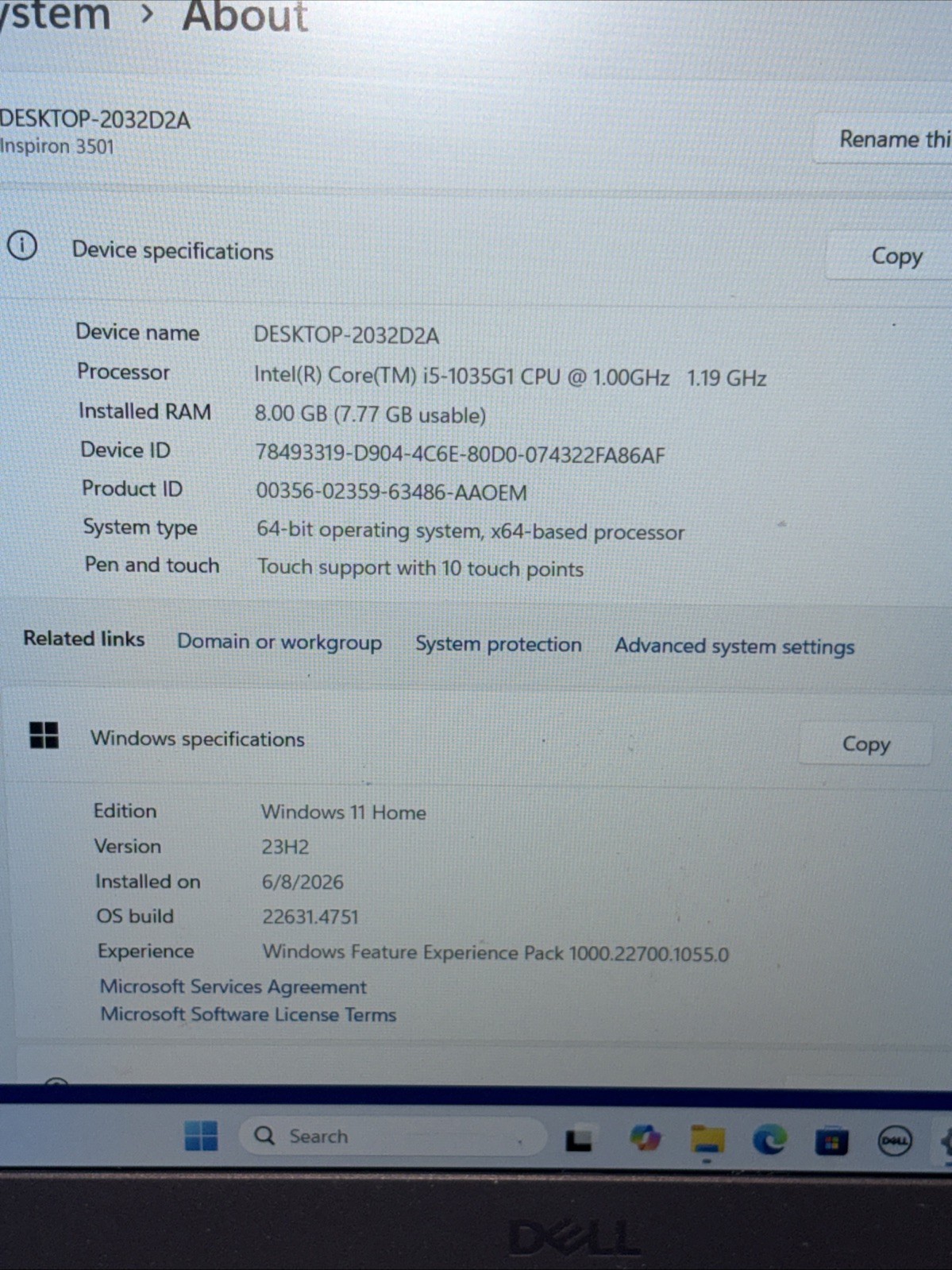Select the version 23H2 value

(285, 847)
